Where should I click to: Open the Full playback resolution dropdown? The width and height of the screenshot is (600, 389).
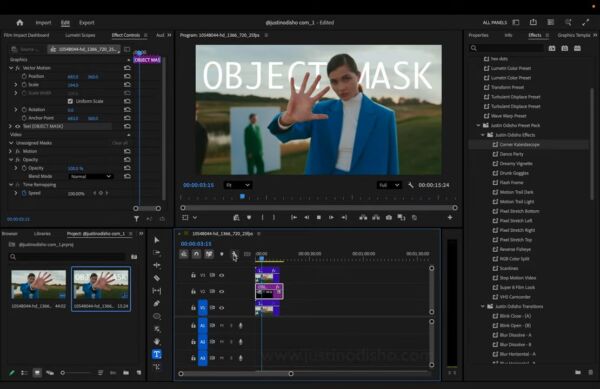pyautogui.click(x=389, y=185)
